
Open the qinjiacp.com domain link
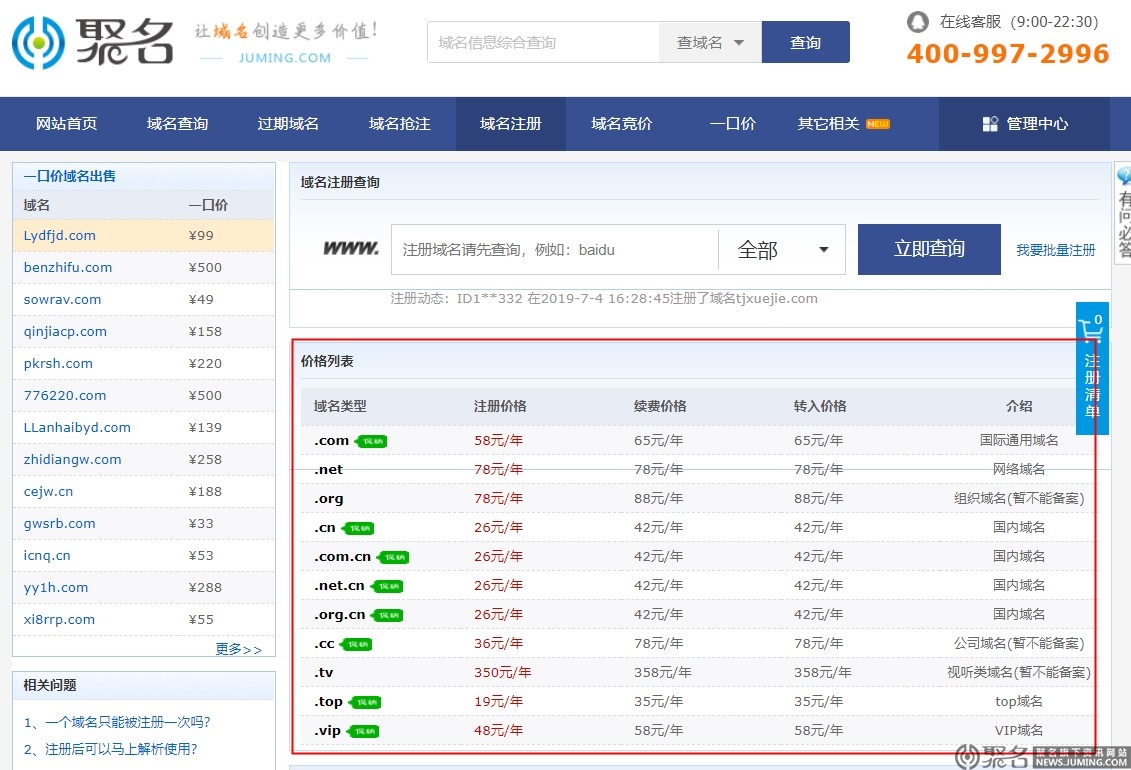tap(65, 332)
